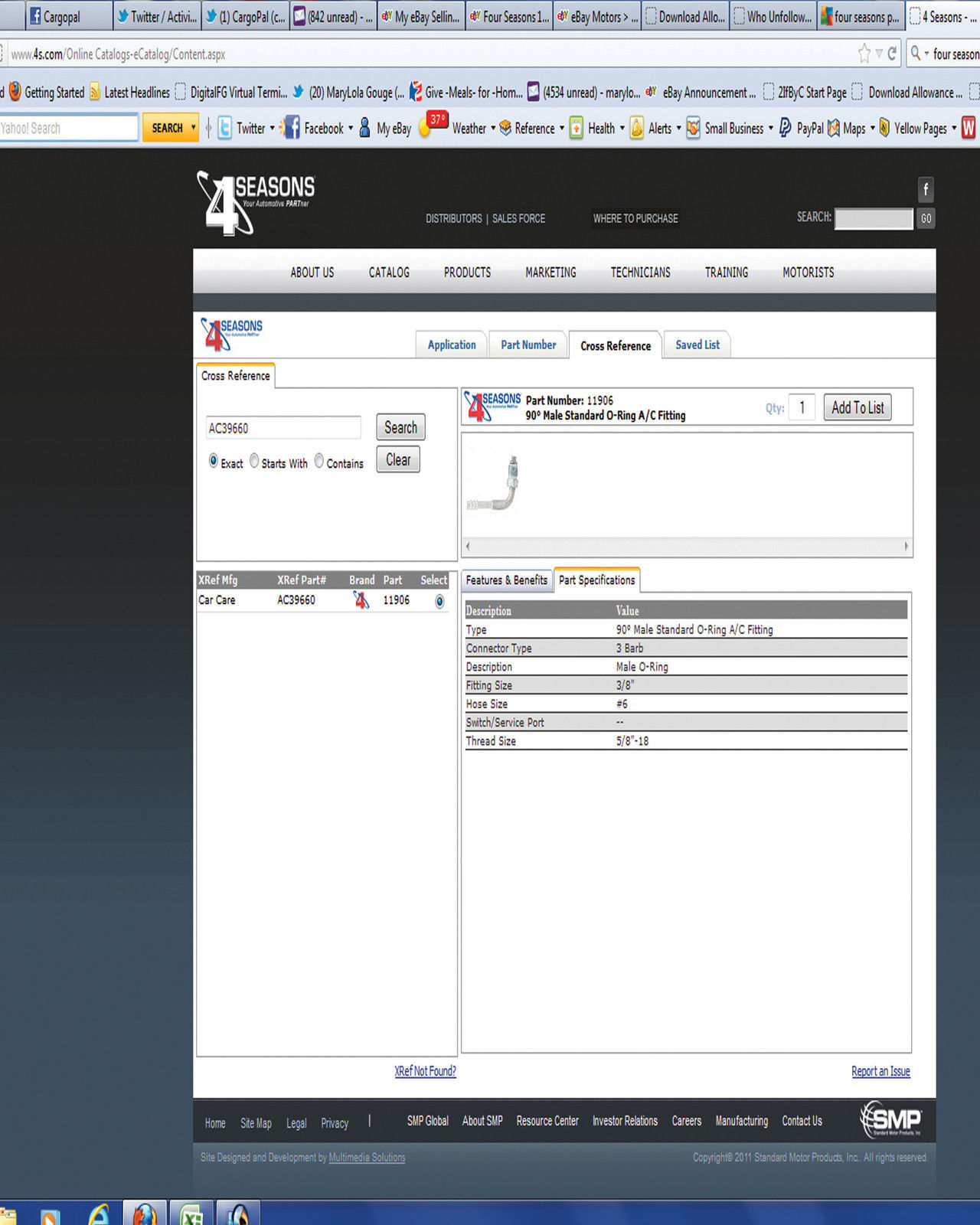Click the Clear button
980x1225 pixels.
tap(398, 459)
